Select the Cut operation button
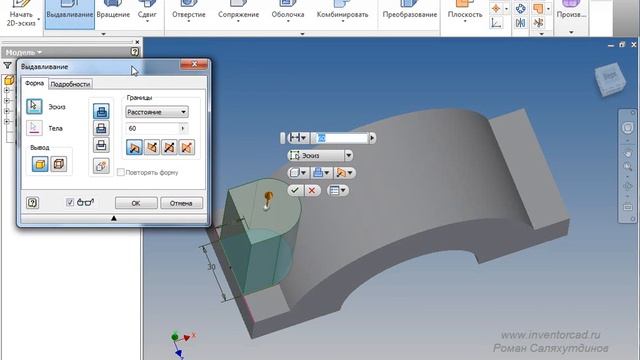Viewport: 640px width, 360px height. pyautogui.click(x=101, y=128)
